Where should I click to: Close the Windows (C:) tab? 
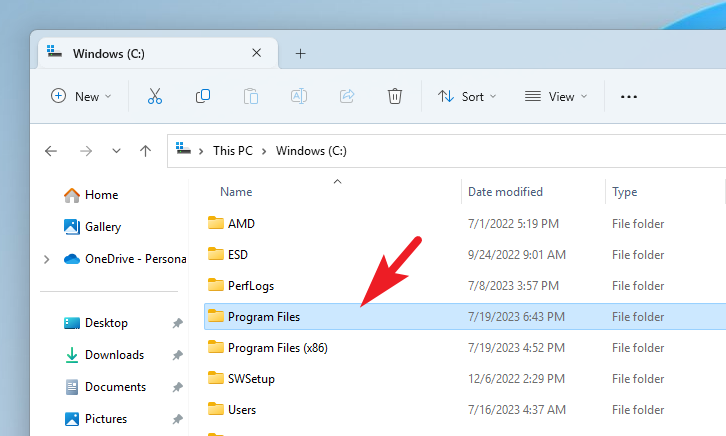(x=257, y=53)
